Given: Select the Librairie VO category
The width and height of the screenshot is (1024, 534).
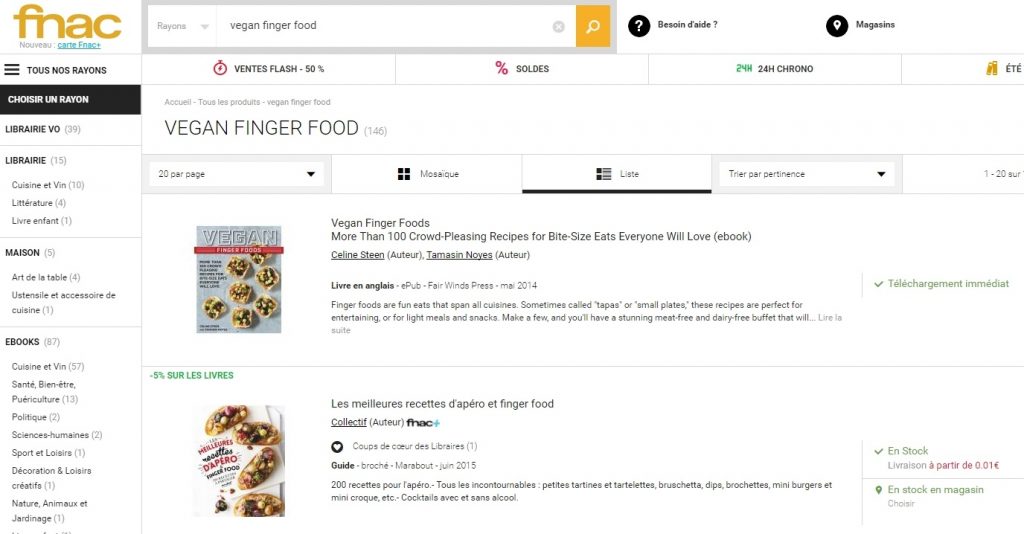Looking at the screenshot, I should click(42, 129).
